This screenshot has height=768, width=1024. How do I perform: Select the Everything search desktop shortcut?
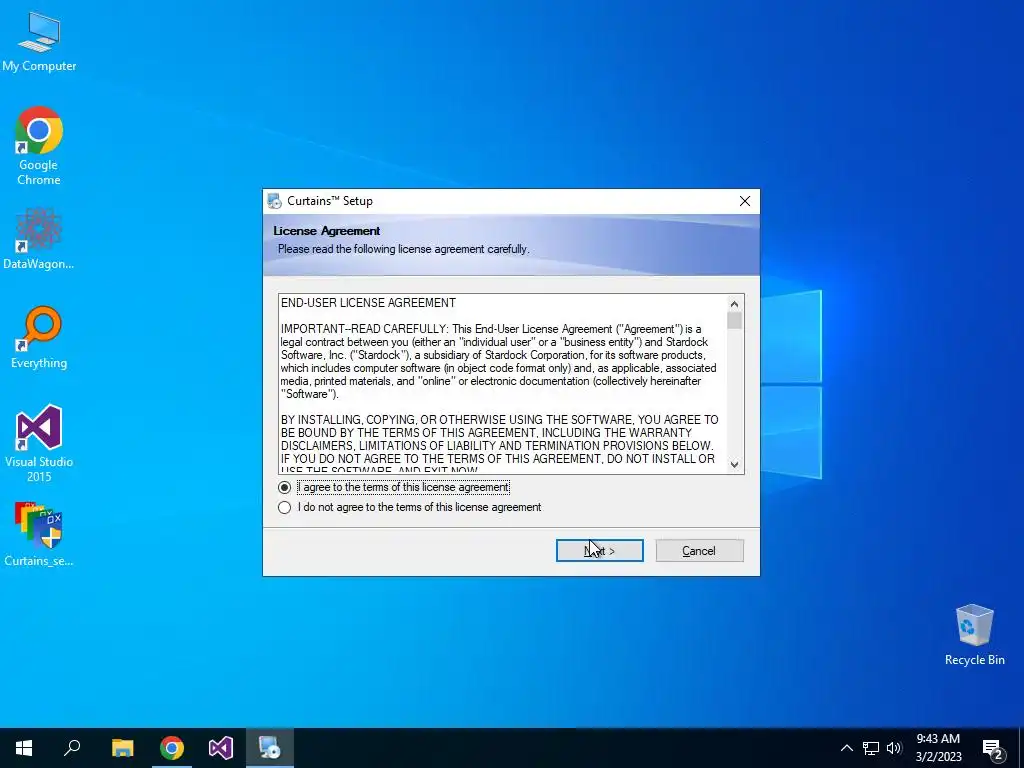pos(39,338)
